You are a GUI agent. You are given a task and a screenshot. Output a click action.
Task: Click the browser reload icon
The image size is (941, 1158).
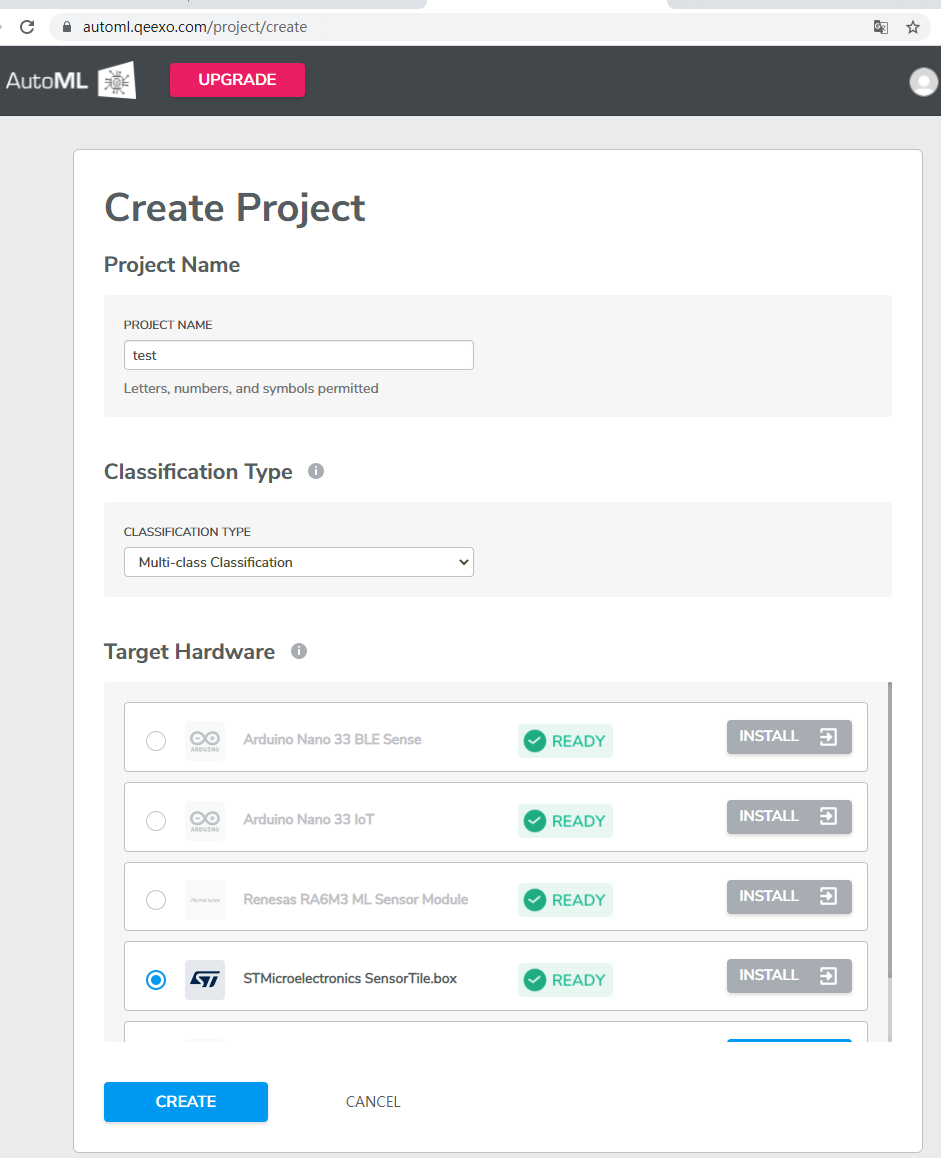tap(27, 27)
